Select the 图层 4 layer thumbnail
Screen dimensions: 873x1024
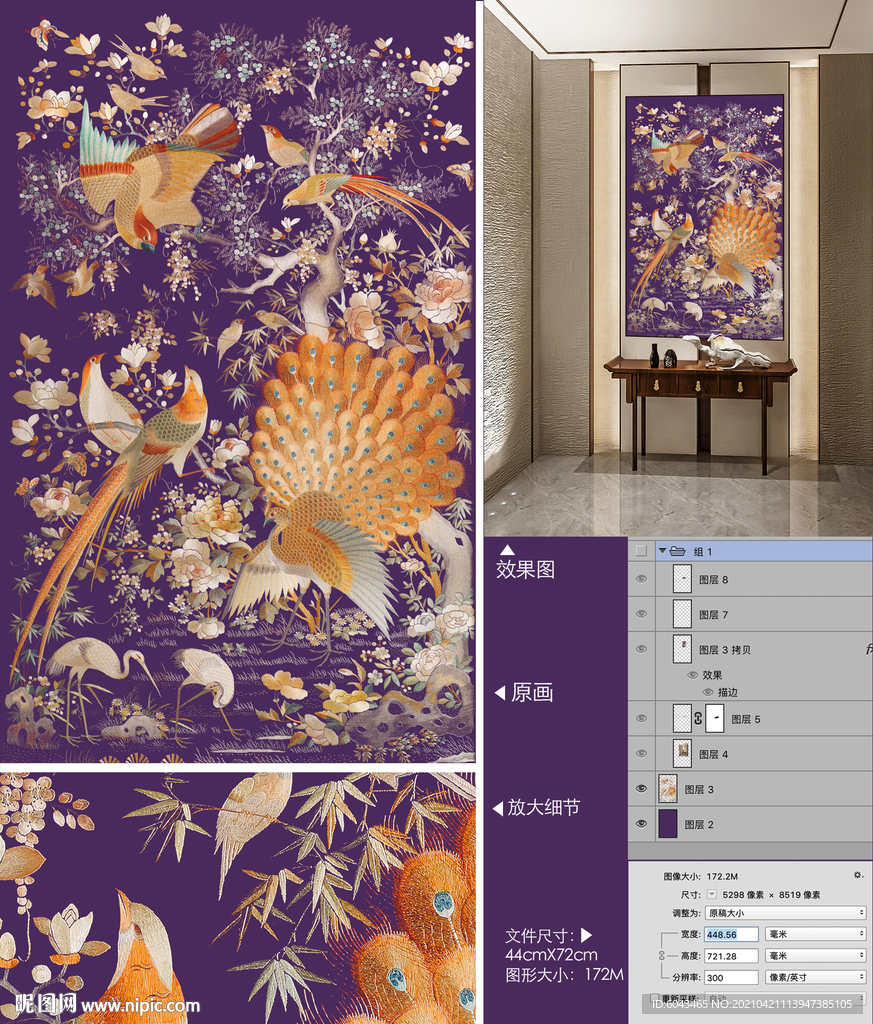click(682, 754)
